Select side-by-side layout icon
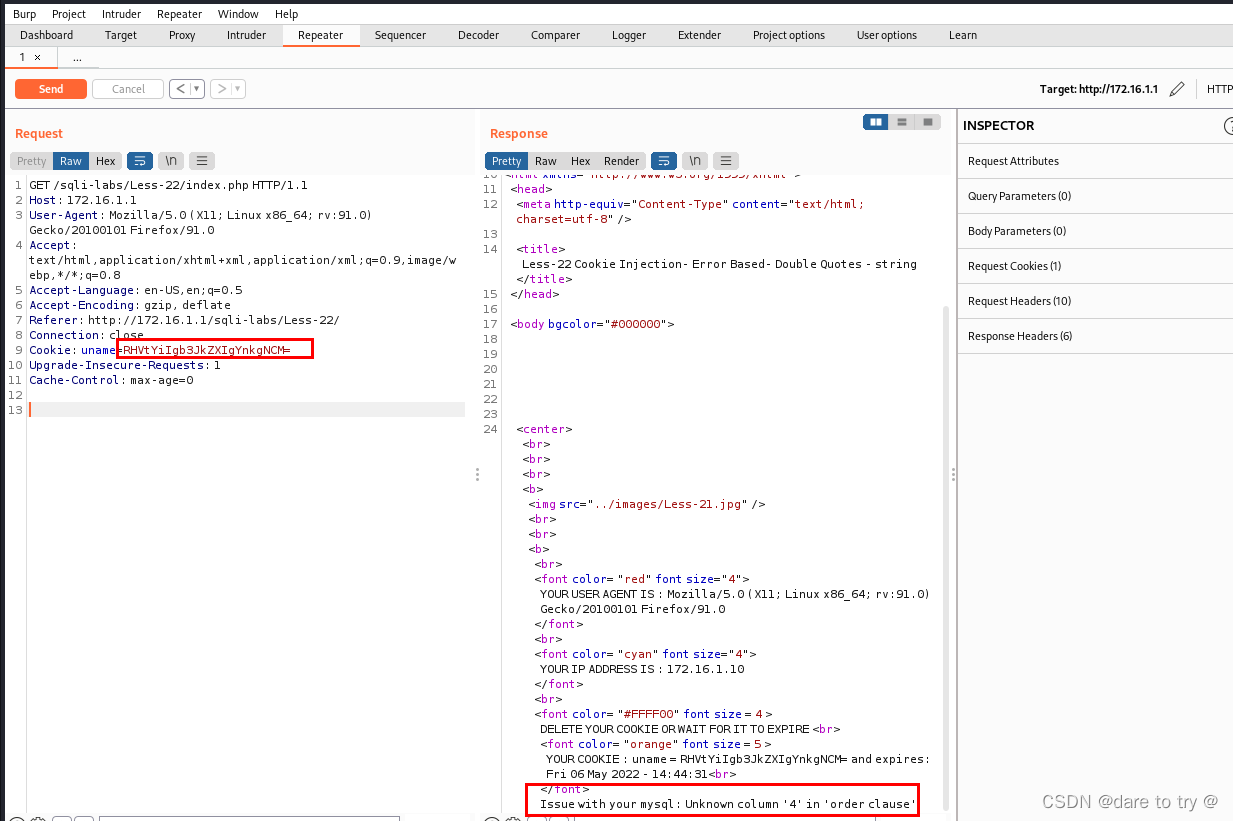The height and width of the screenshot is (821, 1233). (876, 122)
